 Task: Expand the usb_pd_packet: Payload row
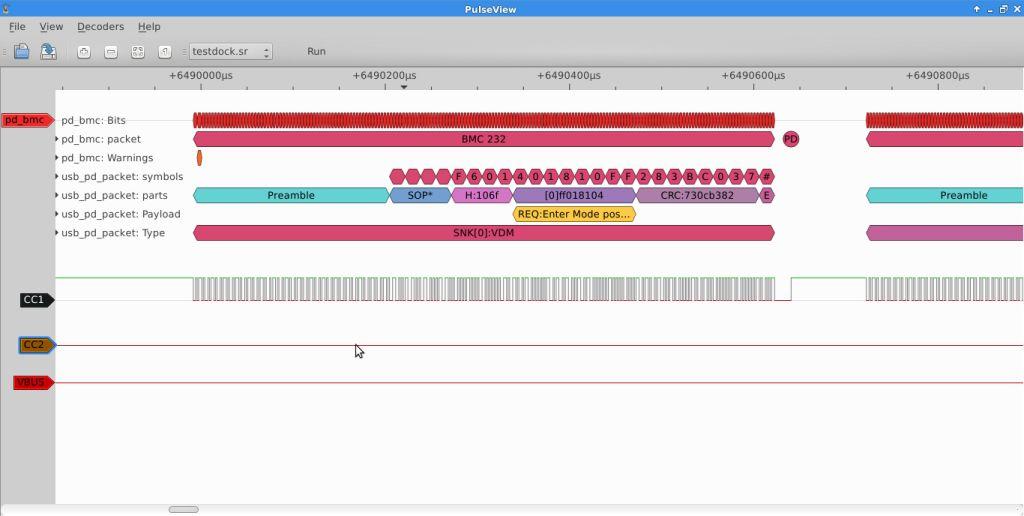57,214
